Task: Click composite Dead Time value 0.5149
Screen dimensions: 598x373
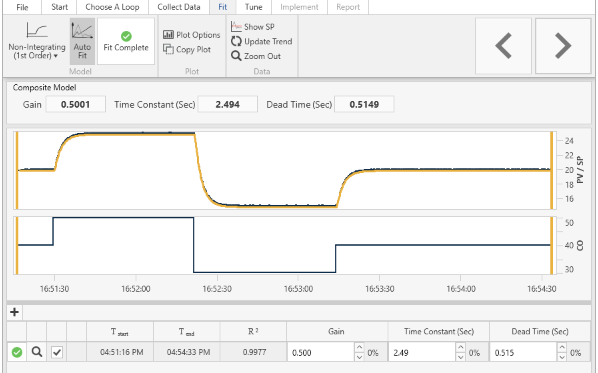Action: click(364, 105)
